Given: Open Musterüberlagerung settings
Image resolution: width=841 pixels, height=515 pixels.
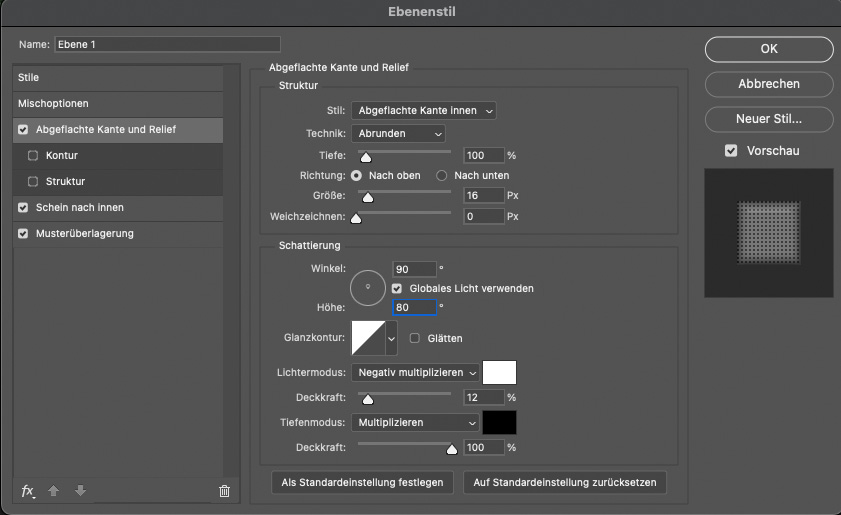Looking at the screenshot, I should coord(118,233).
